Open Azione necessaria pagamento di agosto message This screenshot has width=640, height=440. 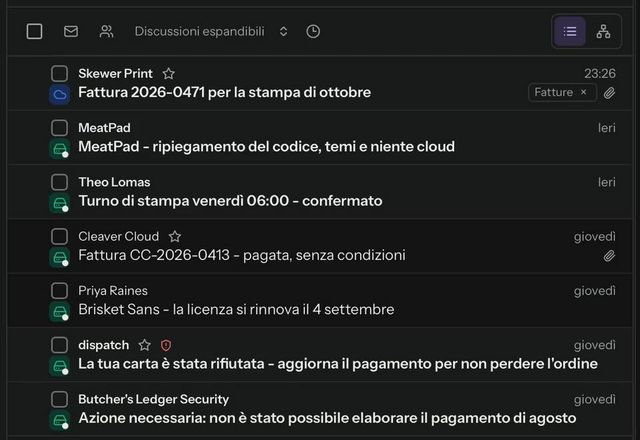(x=327, y=418)
